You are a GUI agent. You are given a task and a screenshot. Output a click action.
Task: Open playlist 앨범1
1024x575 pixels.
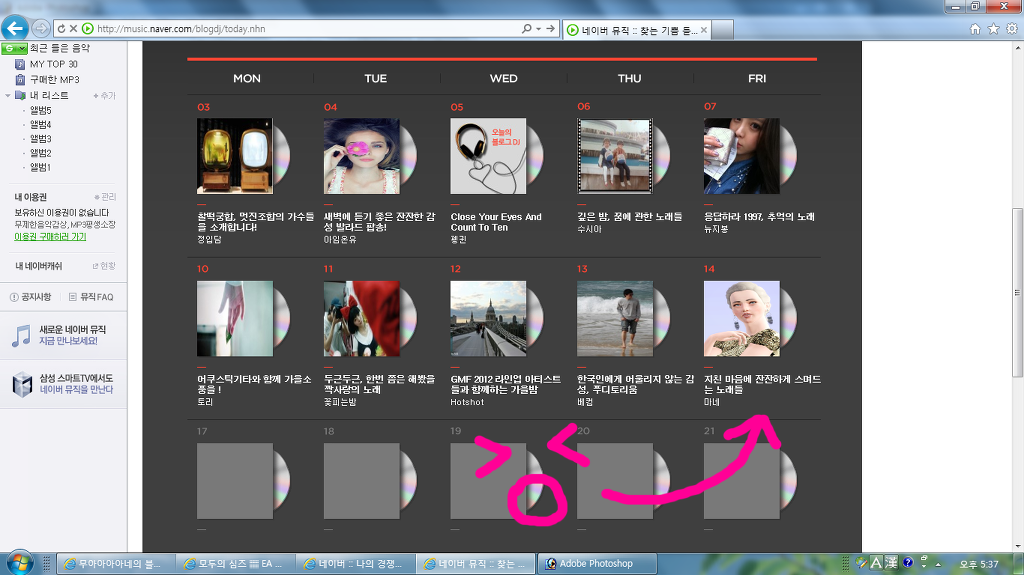[40, 167]
